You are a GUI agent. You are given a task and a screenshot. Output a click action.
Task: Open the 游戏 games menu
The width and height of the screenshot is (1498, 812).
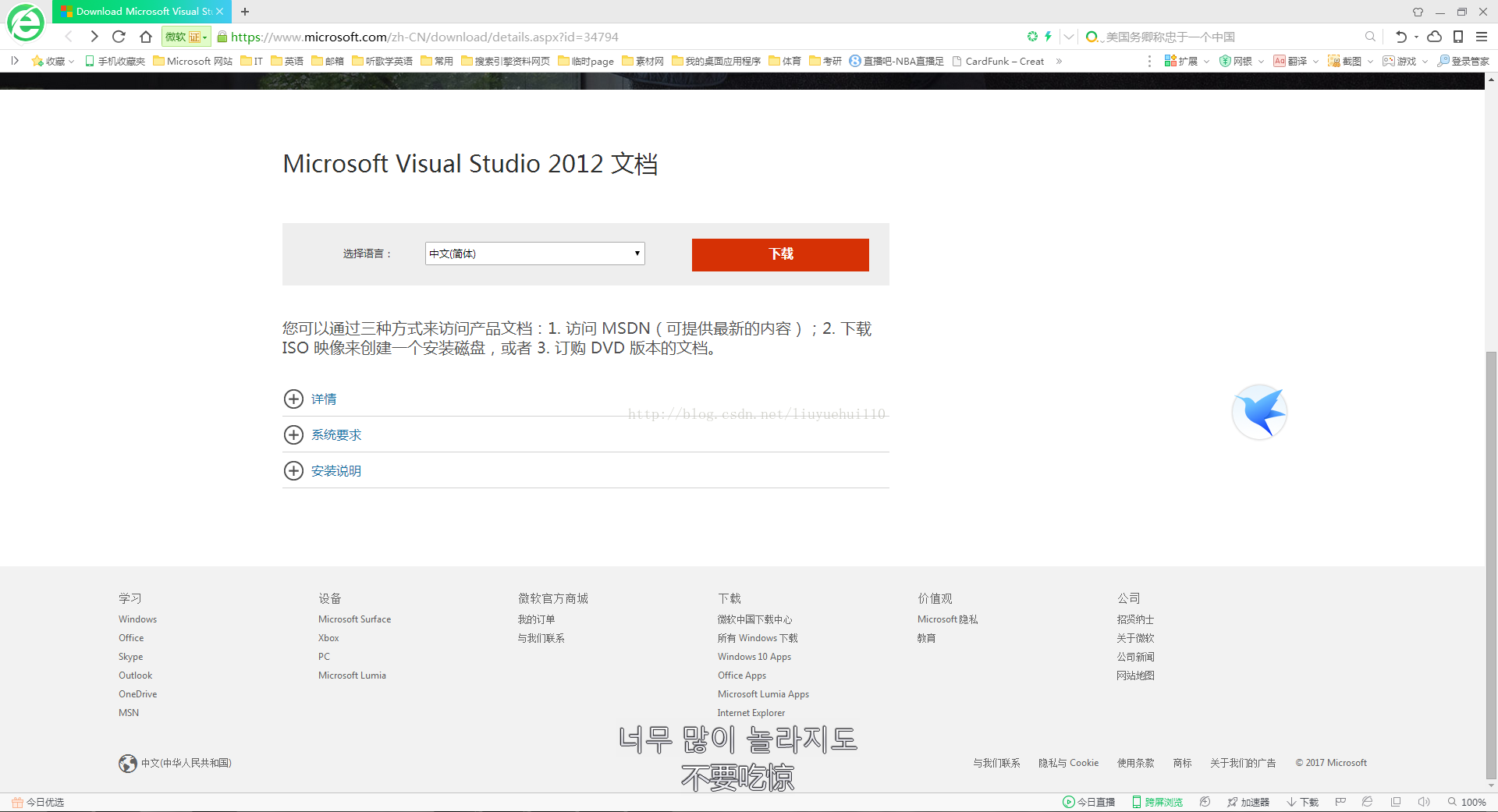[x=1405, y=61]
